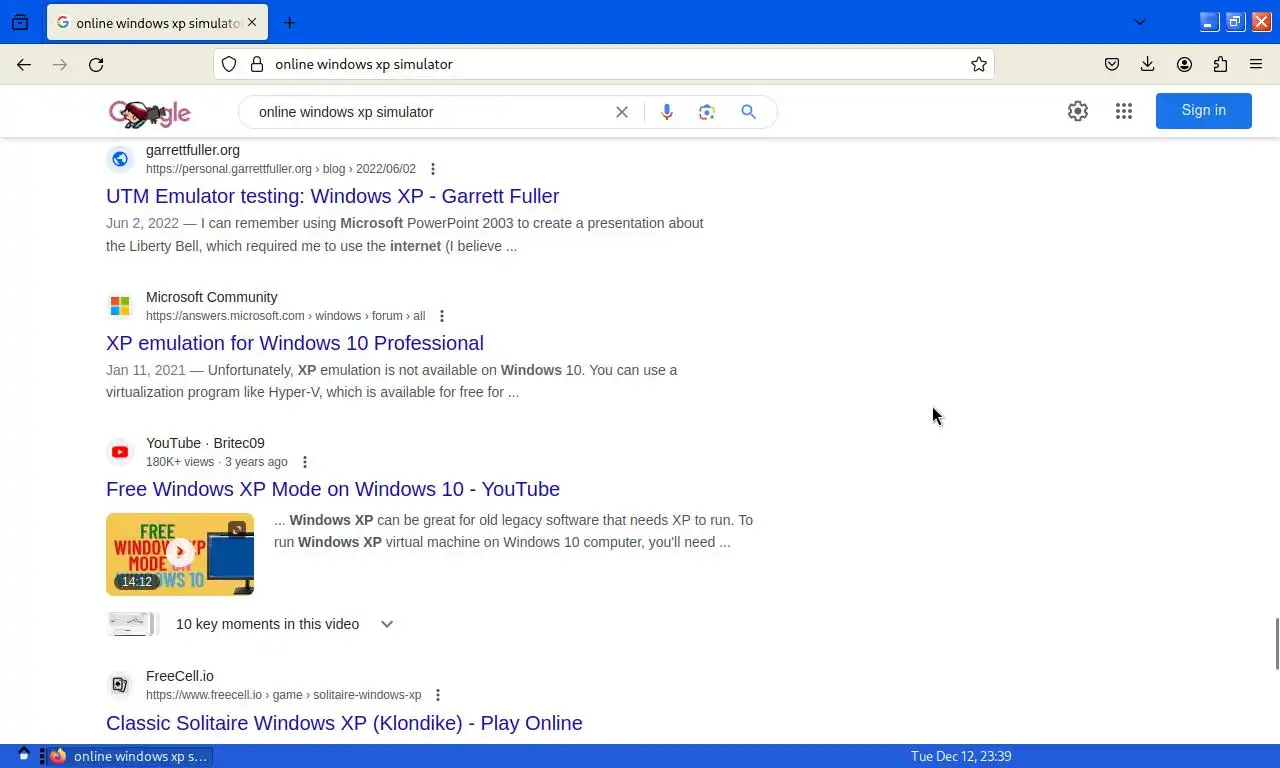Click the answers.microsoft.com breadcrumb URL
The image size is (1280, 768).
[285, 316]
